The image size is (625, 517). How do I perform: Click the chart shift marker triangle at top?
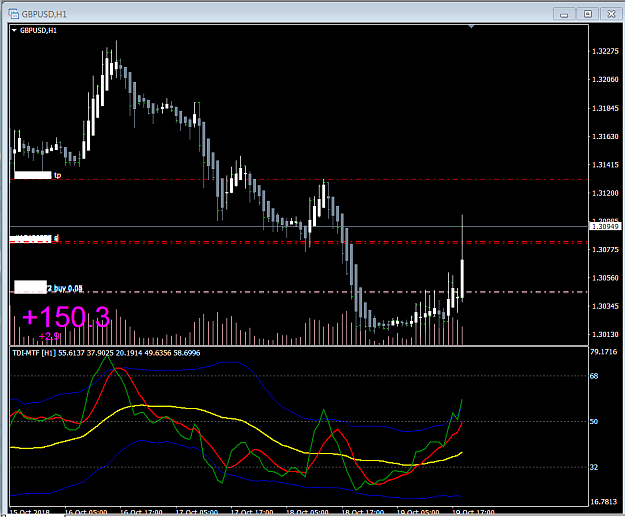coord(471,27)
